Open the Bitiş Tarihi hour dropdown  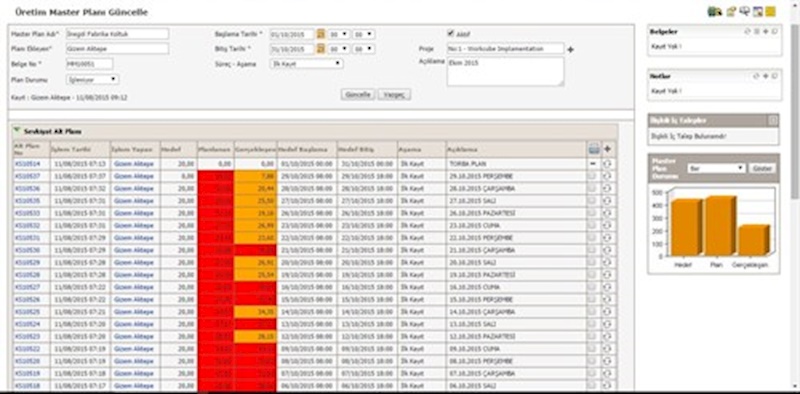[x=338, y=49]
